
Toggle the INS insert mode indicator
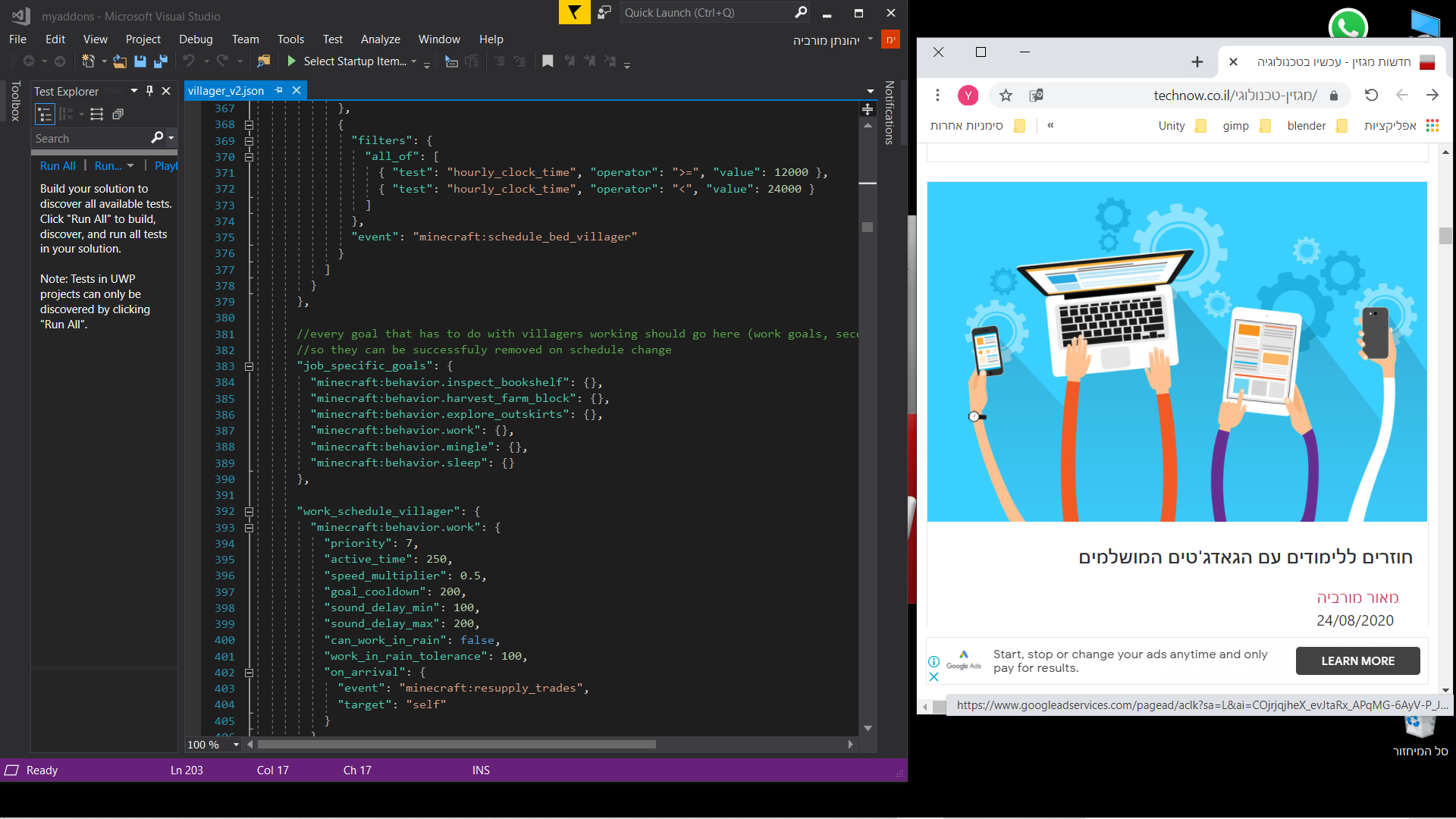pyautogui.click(x=481, y=770)
